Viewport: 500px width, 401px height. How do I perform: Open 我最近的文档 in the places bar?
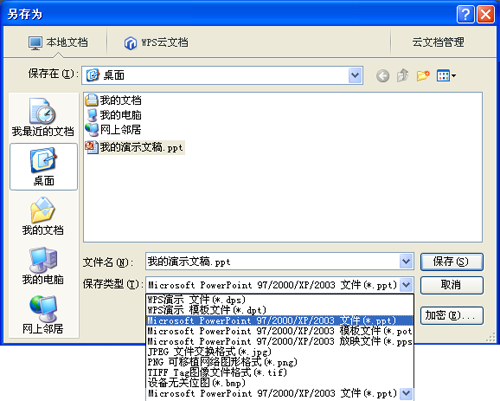click(43, 117)
